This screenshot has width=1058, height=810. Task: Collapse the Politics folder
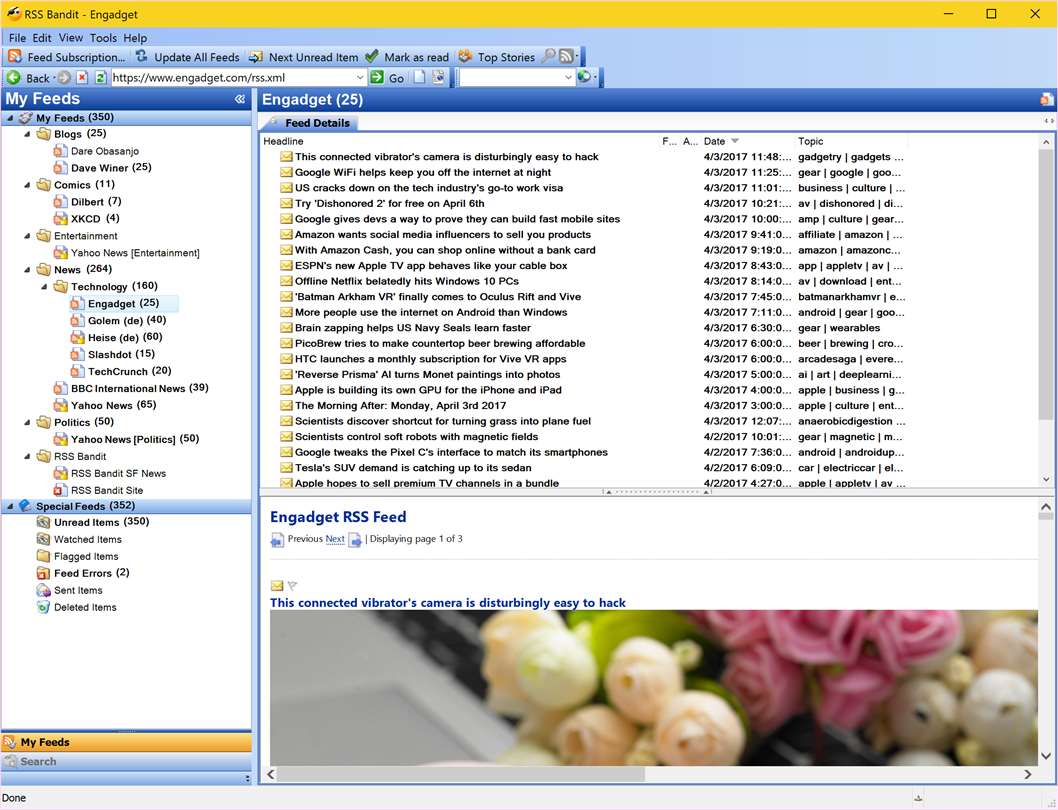point(27,423)
